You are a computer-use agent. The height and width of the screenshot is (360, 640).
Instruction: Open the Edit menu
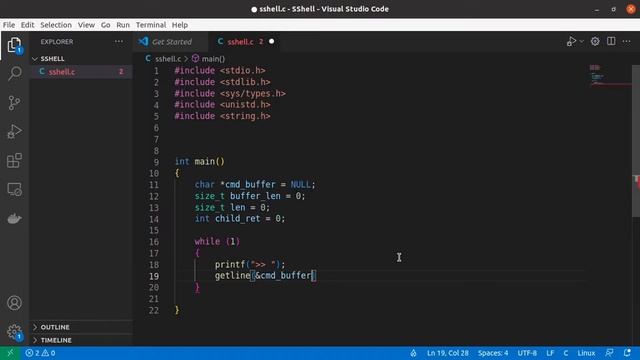pos(27,25)
